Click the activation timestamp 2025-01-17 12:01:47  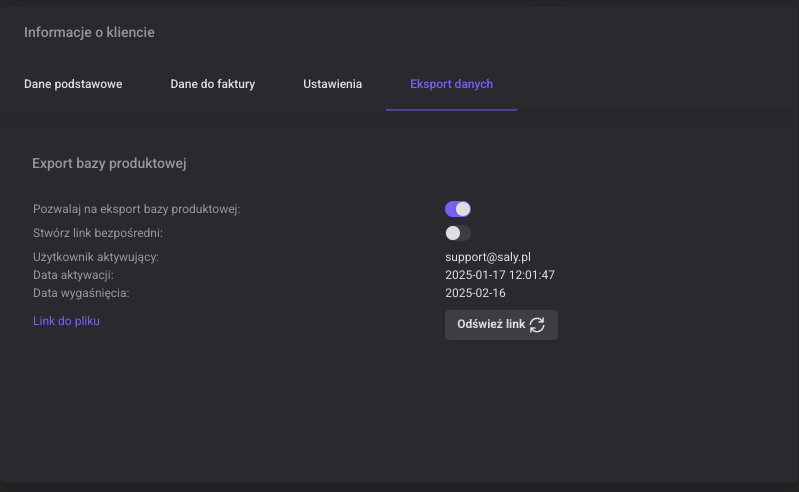pyautogui.click(x=499, y=275)
